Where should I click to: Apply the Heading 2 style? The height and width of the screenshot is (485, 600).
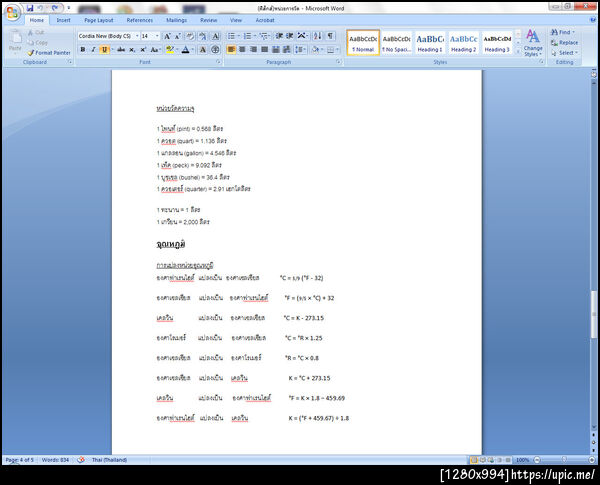pyautogui.click(x=463, y=43)
